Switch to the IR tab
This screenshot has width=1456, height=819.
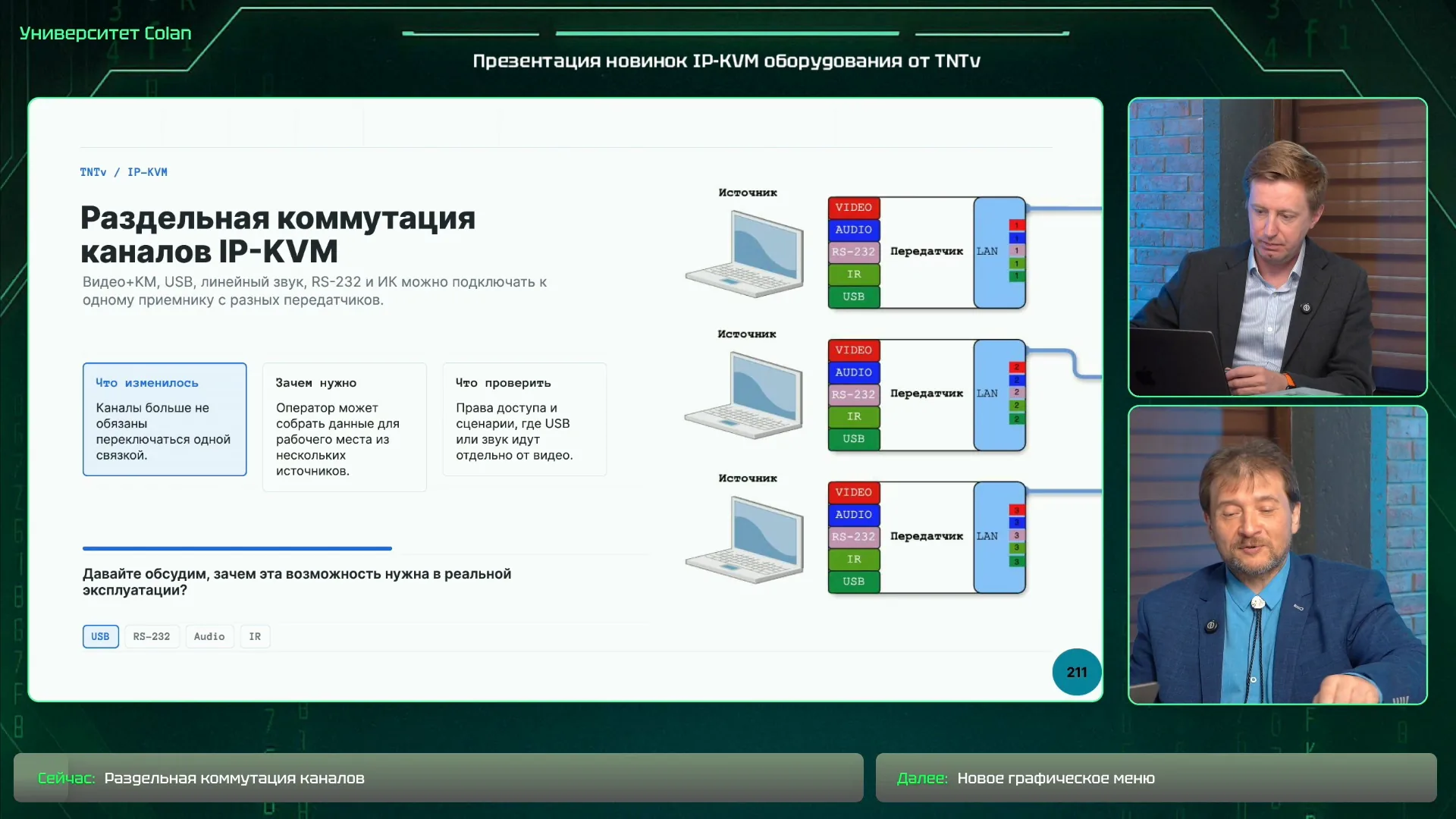(x=255, y=637)
